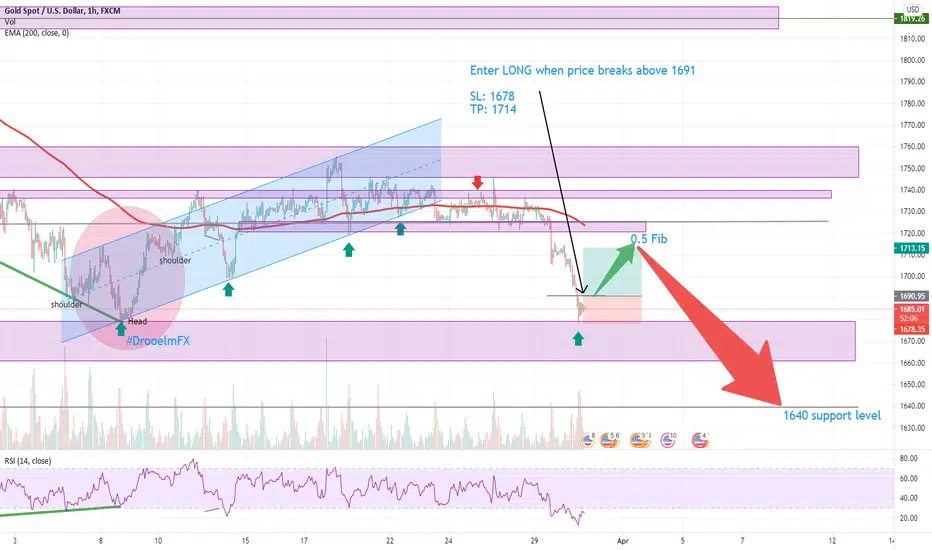
Task: Click the '22' label on the date axis
Action: tap(390, 540)
